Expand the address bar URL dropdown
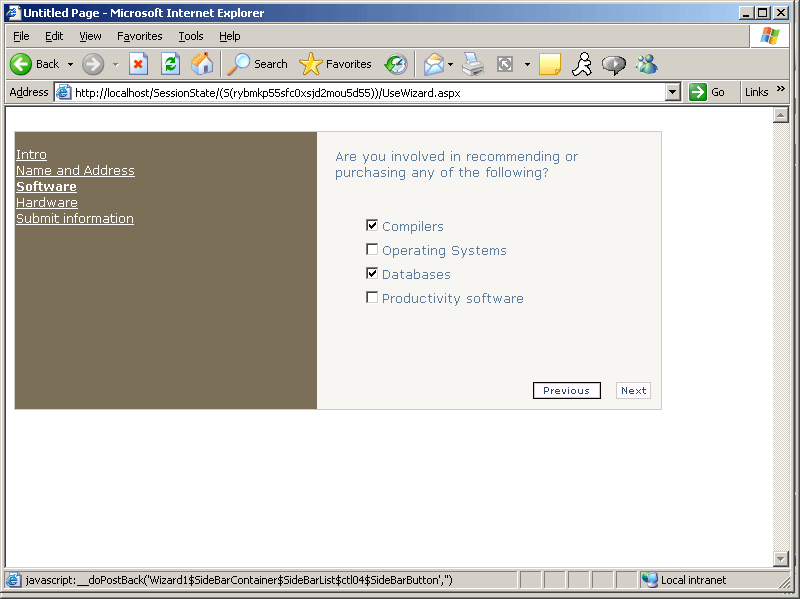Viewport: 800px width, 599px height. [672, 92]
